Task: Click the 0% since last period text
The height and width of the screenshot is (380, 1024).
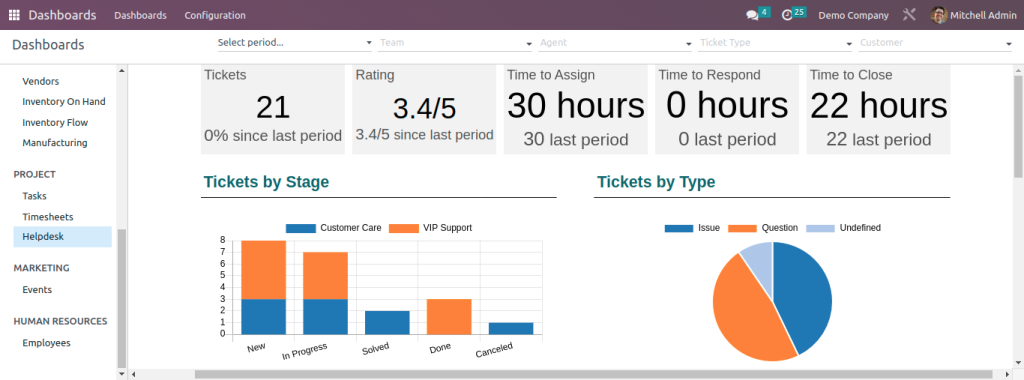Action: coord(273,136)
